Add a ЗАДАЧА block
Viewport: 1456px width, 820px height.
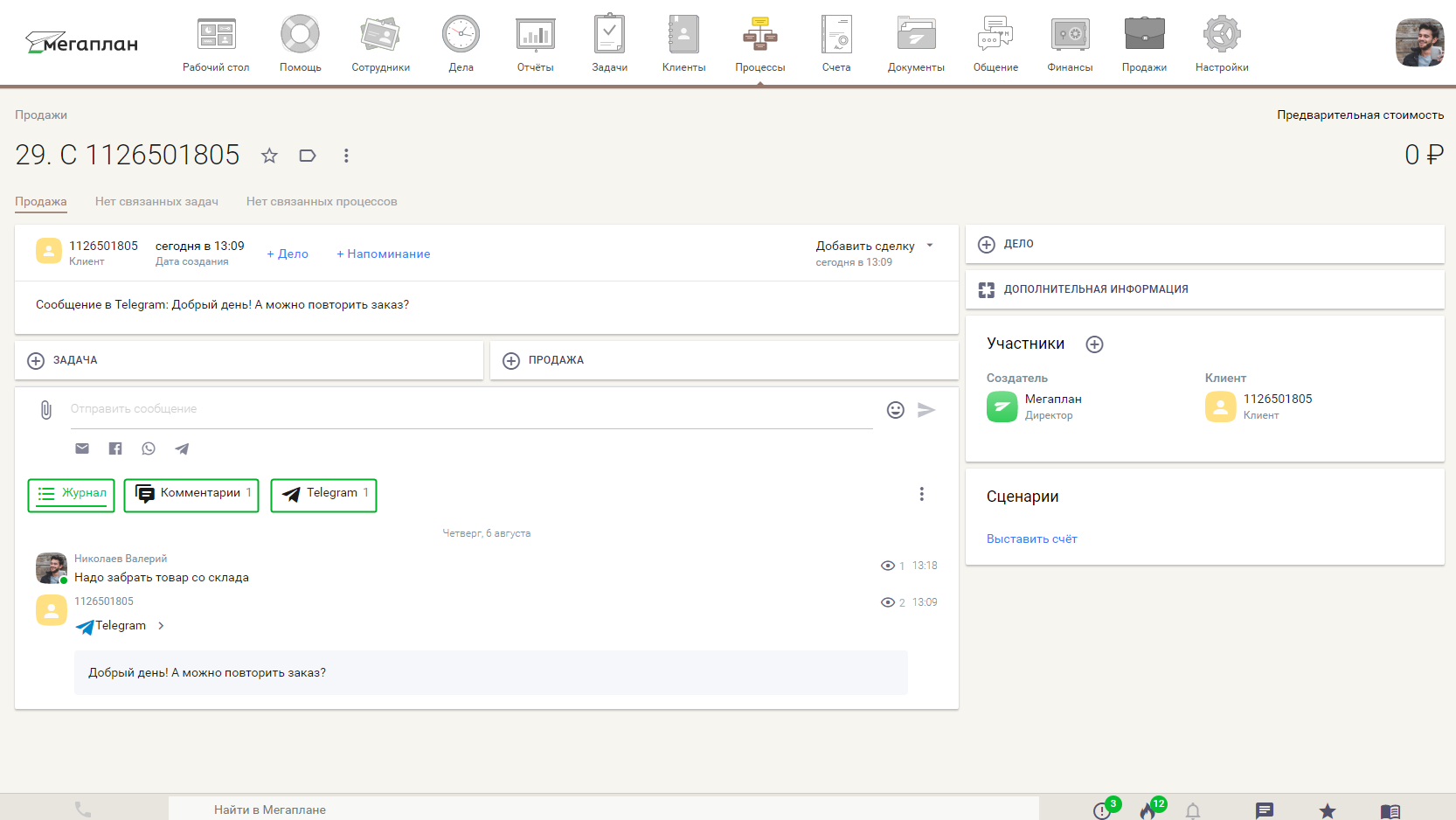249,360
